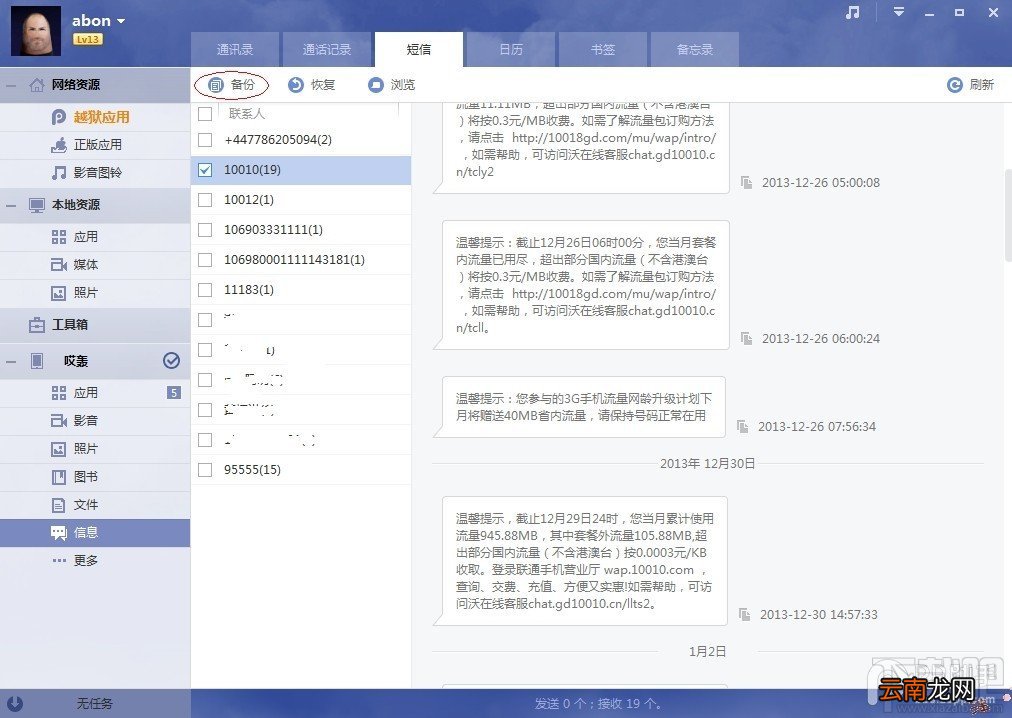Check the 95555(15) contact checkbox
Screen dimensions: 1012x718
click(205, 469)
